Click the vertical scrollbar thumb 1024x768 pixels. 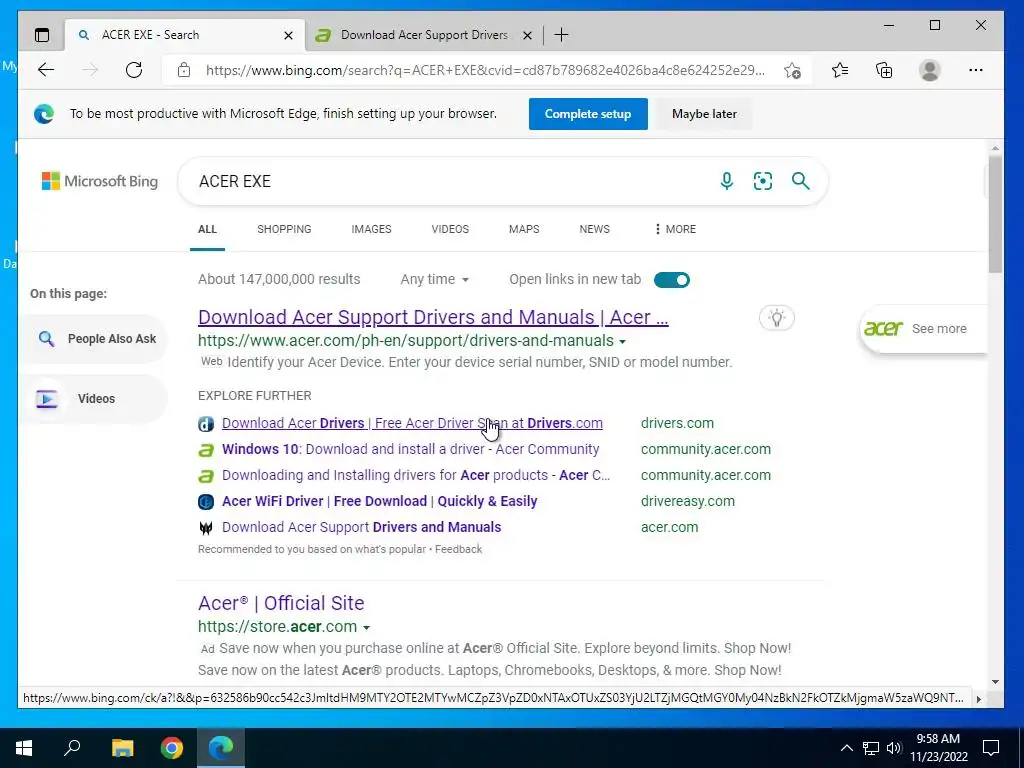995,214
